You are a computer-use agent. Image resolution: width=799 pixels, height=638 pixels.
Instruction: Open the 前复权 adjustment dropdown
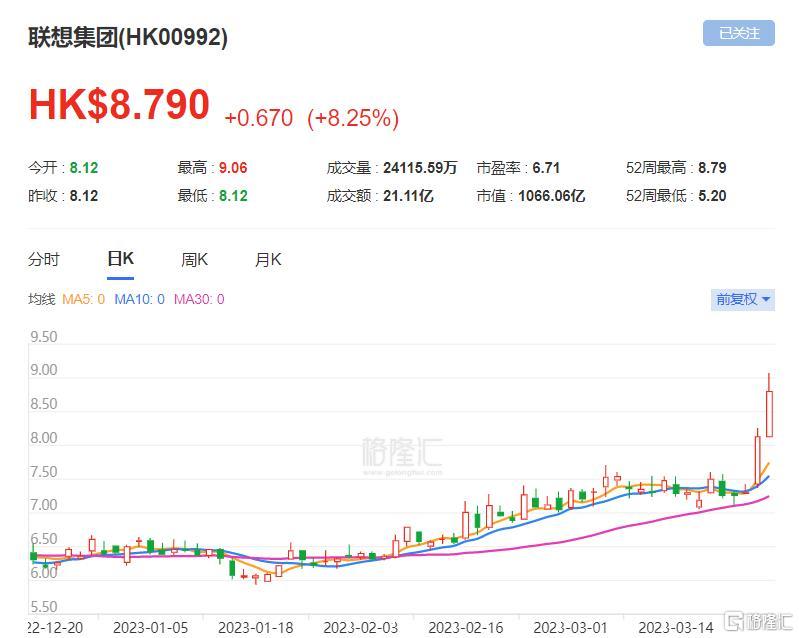(x=742, y=299)
